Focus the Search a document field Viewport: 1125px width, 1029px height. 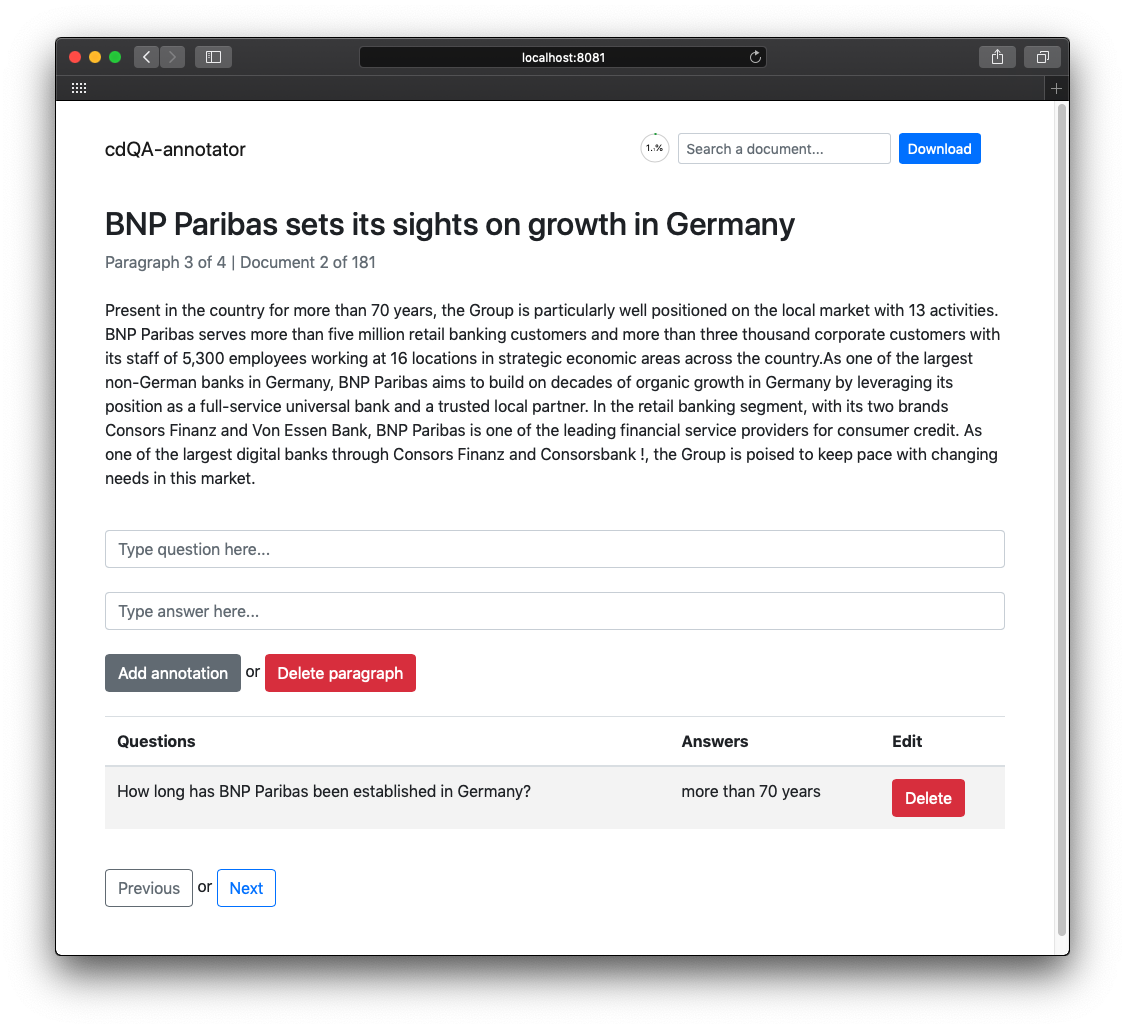(x=783, y=149)
